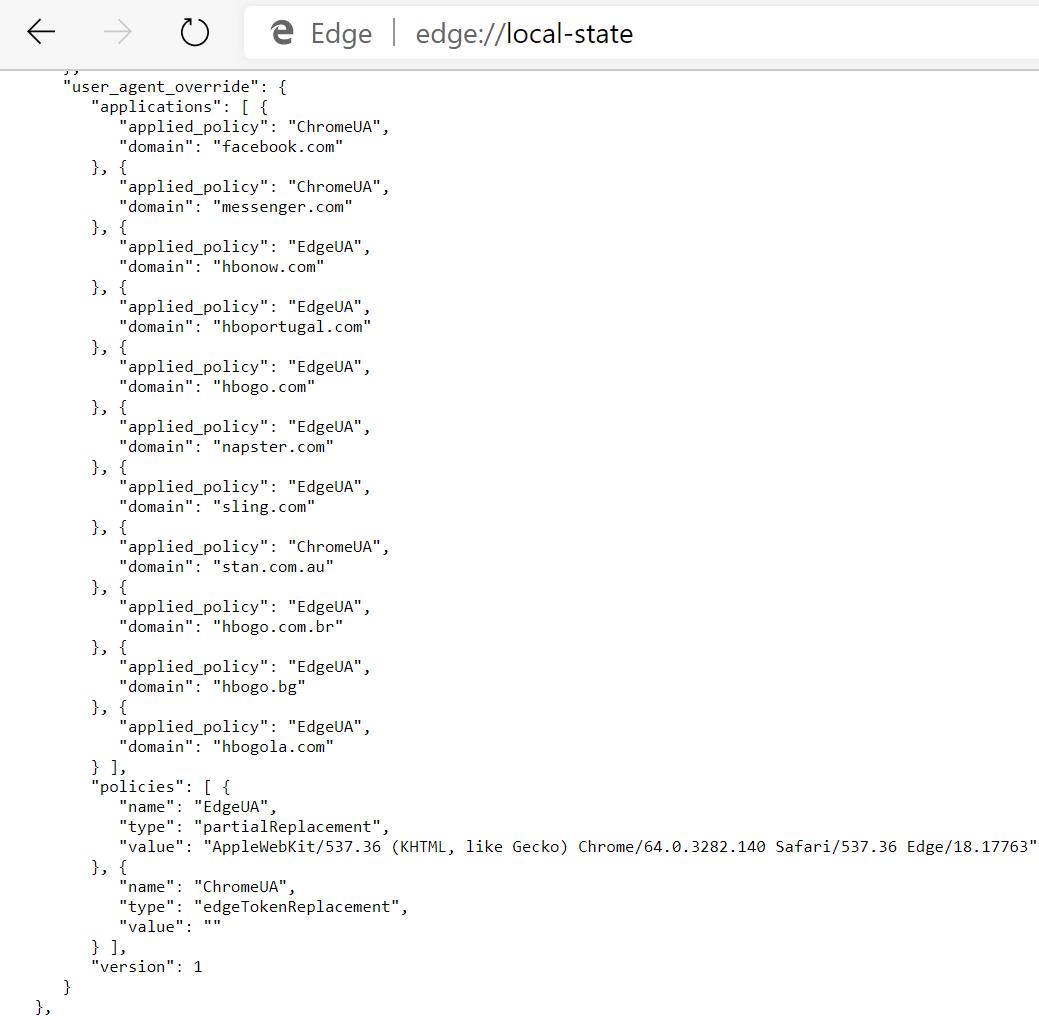Click the "user_agent_override" key text
This screenshot has height=1019, width=1039.
[x=161, y=87]
